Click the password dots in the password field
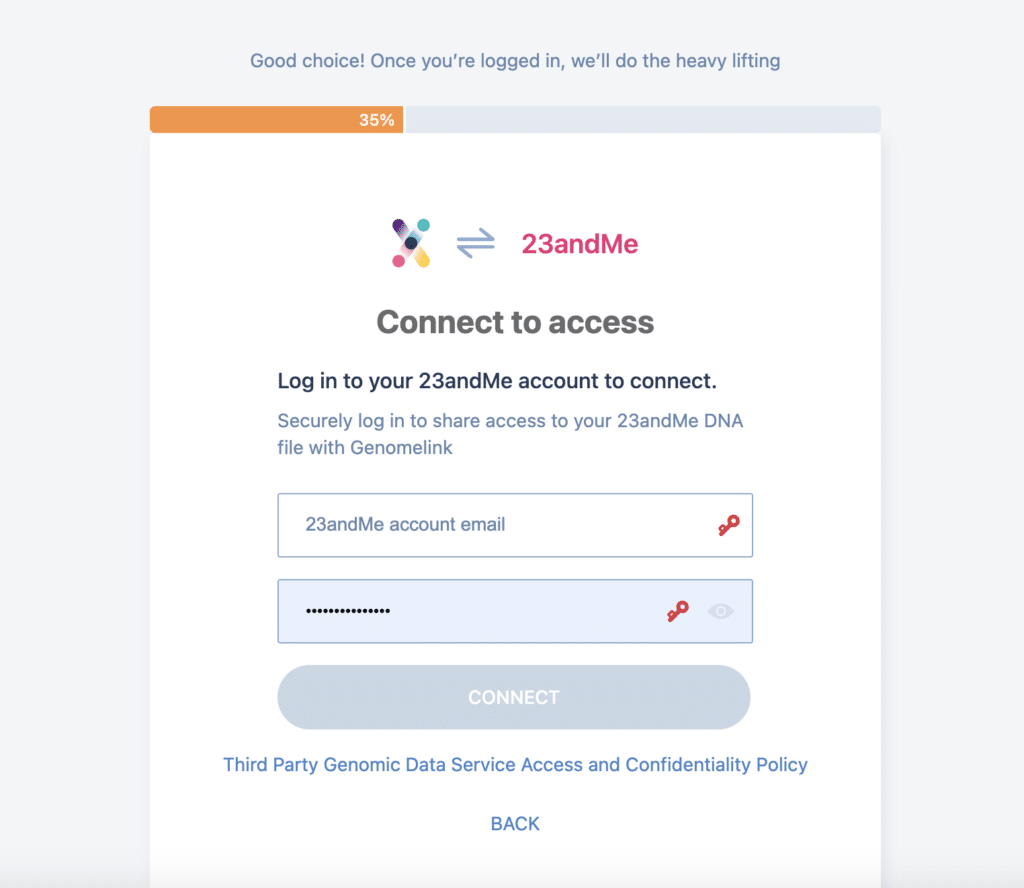The width and height of the screenshot is (1024, 888). (348, 611)
